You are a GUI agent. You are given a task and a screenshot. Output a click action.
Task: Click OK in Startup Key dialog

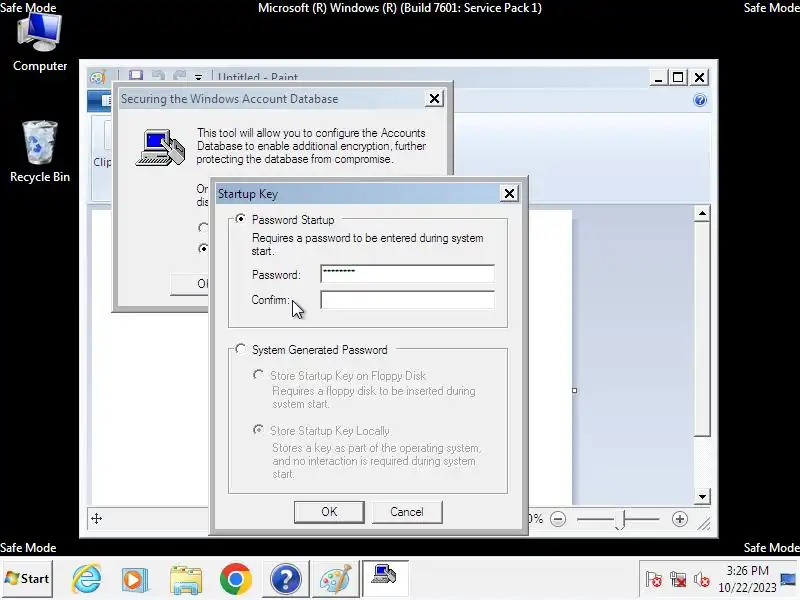coord(329,512)
